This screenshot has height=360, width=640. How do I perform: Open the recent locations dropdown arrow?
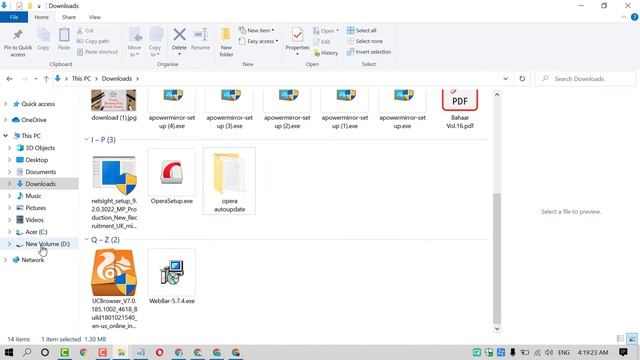[x=36, y=79]
